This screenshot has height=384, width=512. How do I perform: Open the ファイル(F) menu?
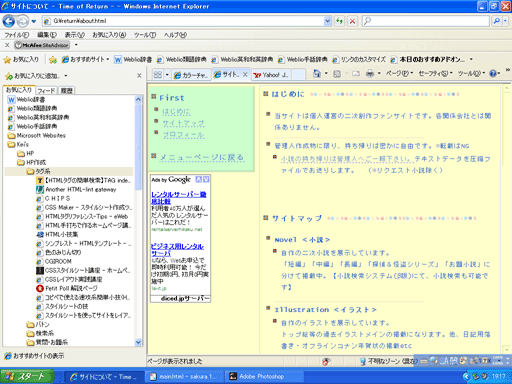pyautogui.click(x=17, y=35)
